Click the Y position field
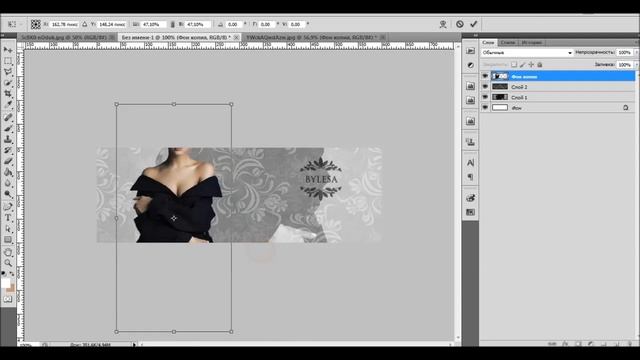 click(112, 24)
